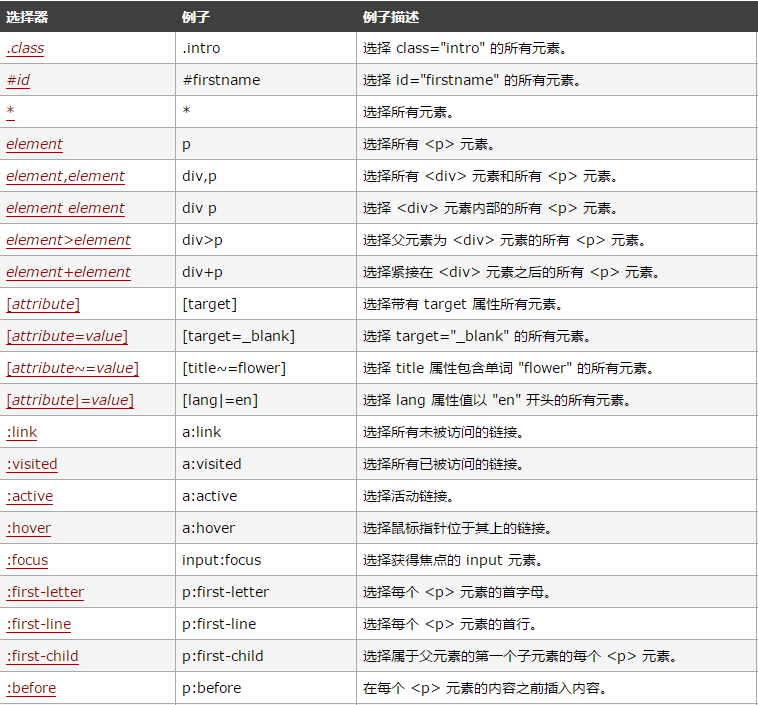758x705 pixels.
Task: Select the [target=_blank] example cell
Action: coord(266,336)
